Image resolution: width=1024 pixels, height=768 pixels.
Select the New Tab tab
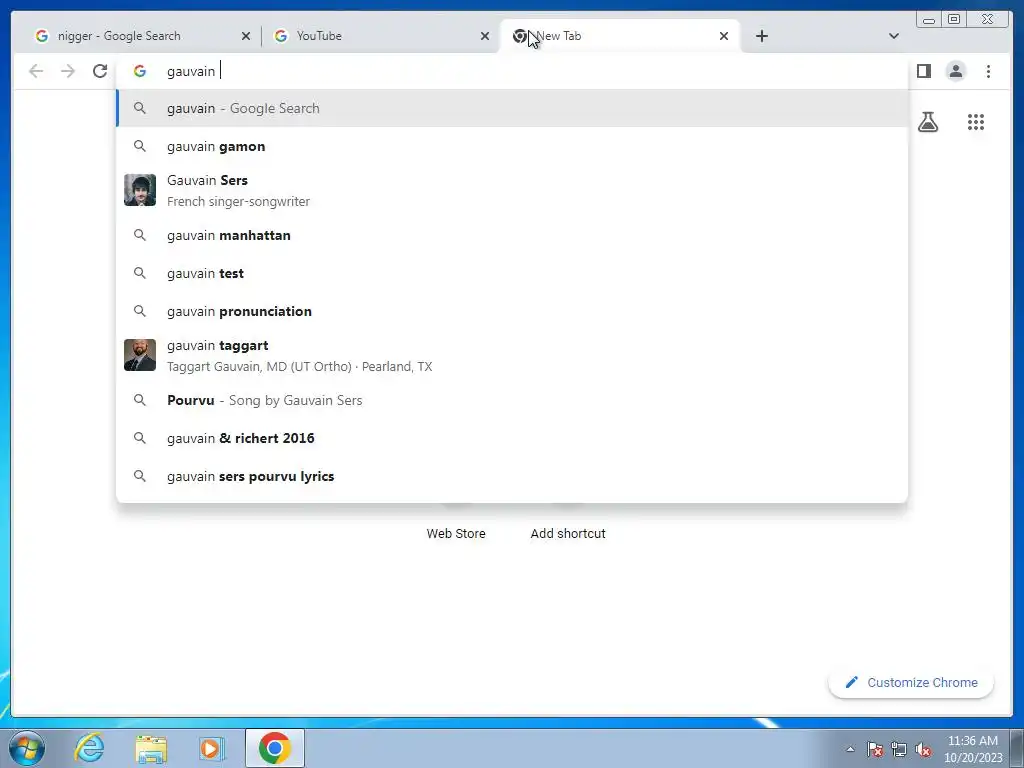(619, 36)
